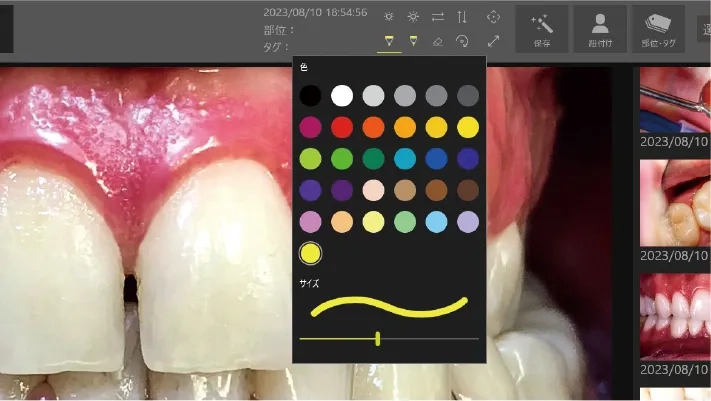Open the top thumbnail with dental instrument
The height and width of the screenshot is (401, 711).
pyautogui.click(x=675, y=100)
